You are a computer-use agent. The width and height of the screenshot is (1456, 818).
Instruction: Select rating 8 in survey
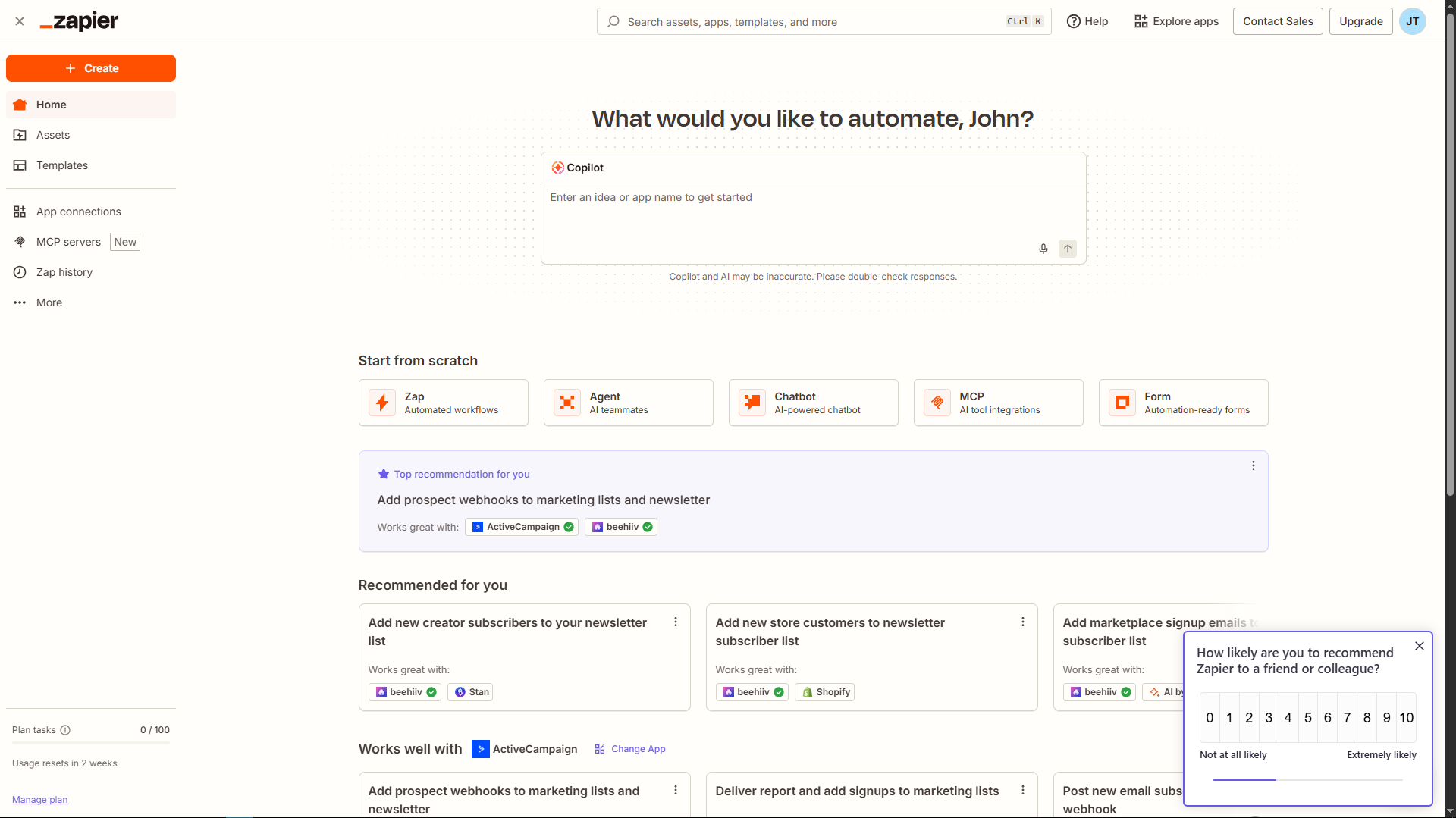(1367, 717)
